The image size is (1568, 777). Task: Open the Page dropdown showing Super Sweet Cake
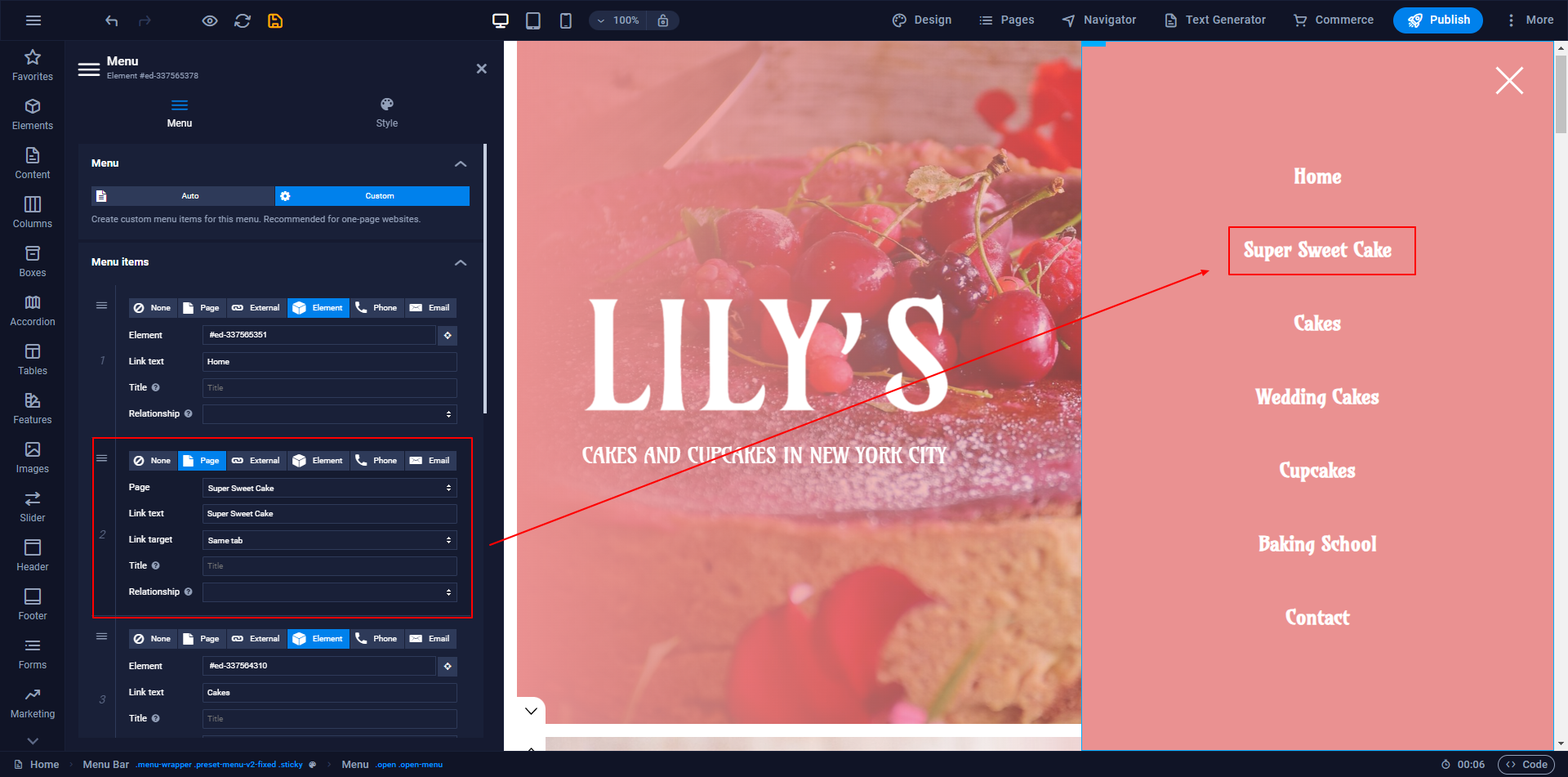click(329, 488)
